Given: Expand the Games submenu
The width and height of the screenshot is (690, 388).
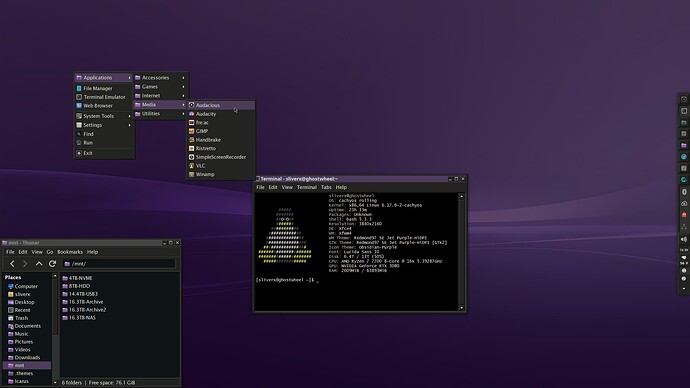Looking at the screenshot, I should tap(160, 87).
